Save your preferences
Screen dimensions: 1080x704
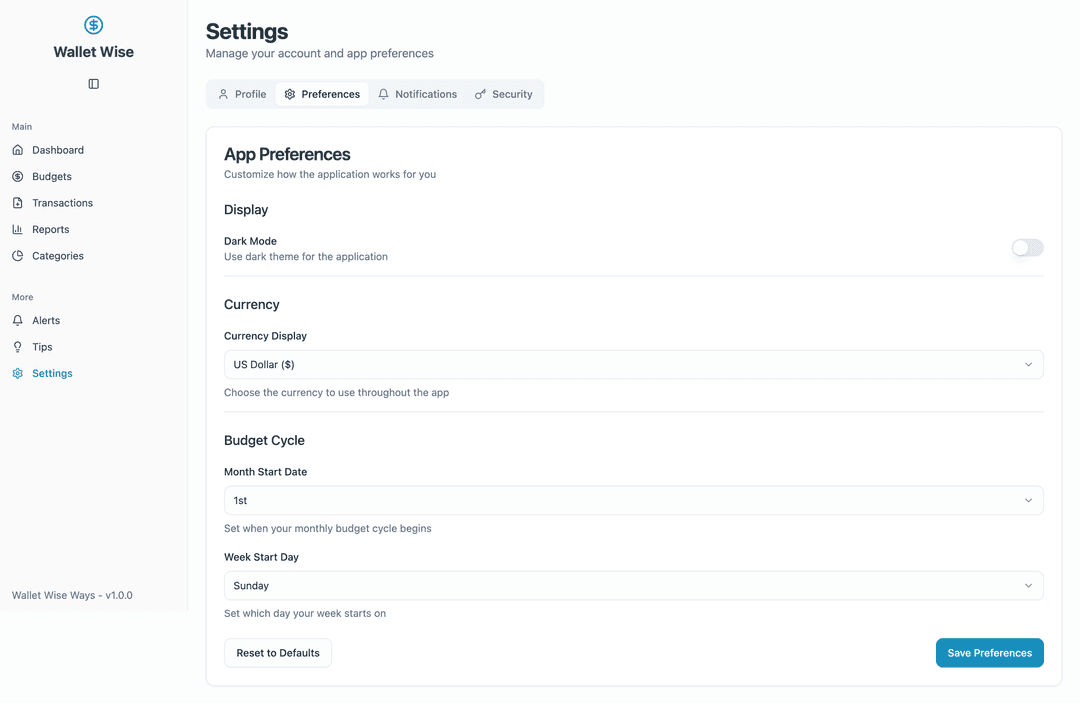tap(989, 652)
